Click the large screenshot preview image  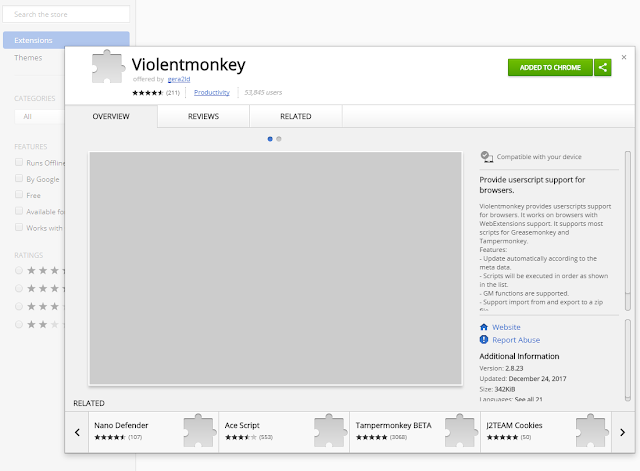click(x=276, y=268)
